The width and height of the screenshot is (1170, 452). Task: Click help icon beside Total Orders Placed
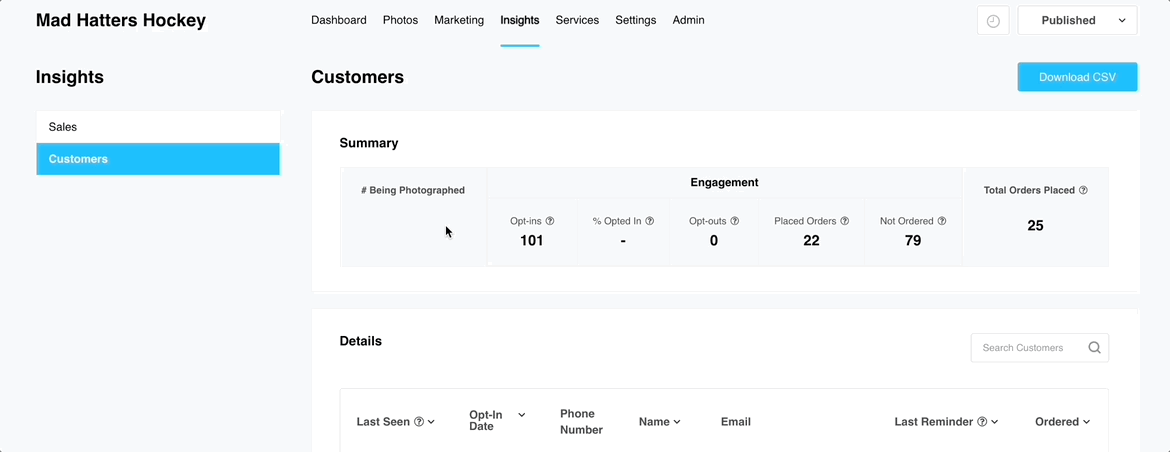pyautogui.click(x=1083, y=190)
